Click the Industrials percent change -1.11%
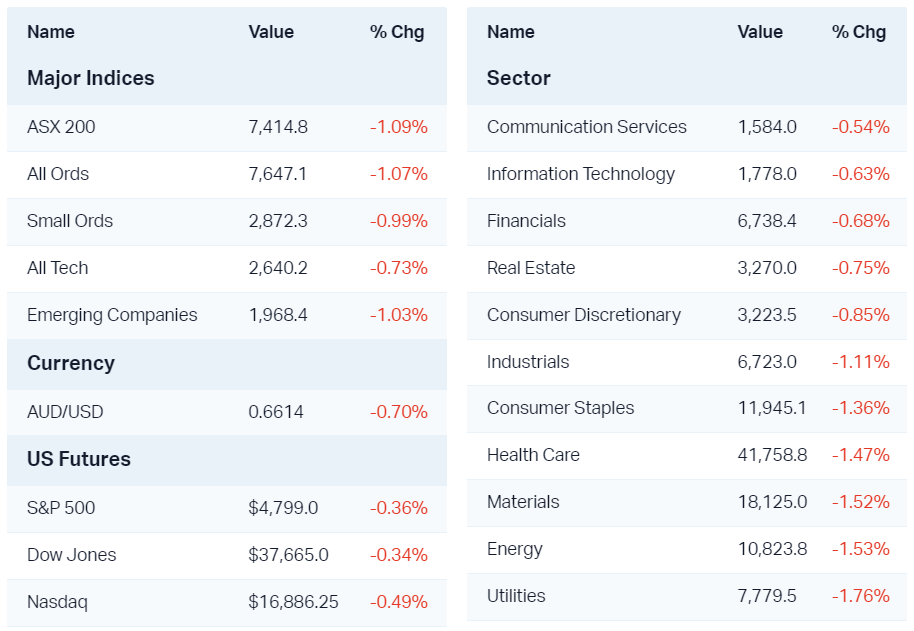 pyautogui.click(x=860, y=362)
